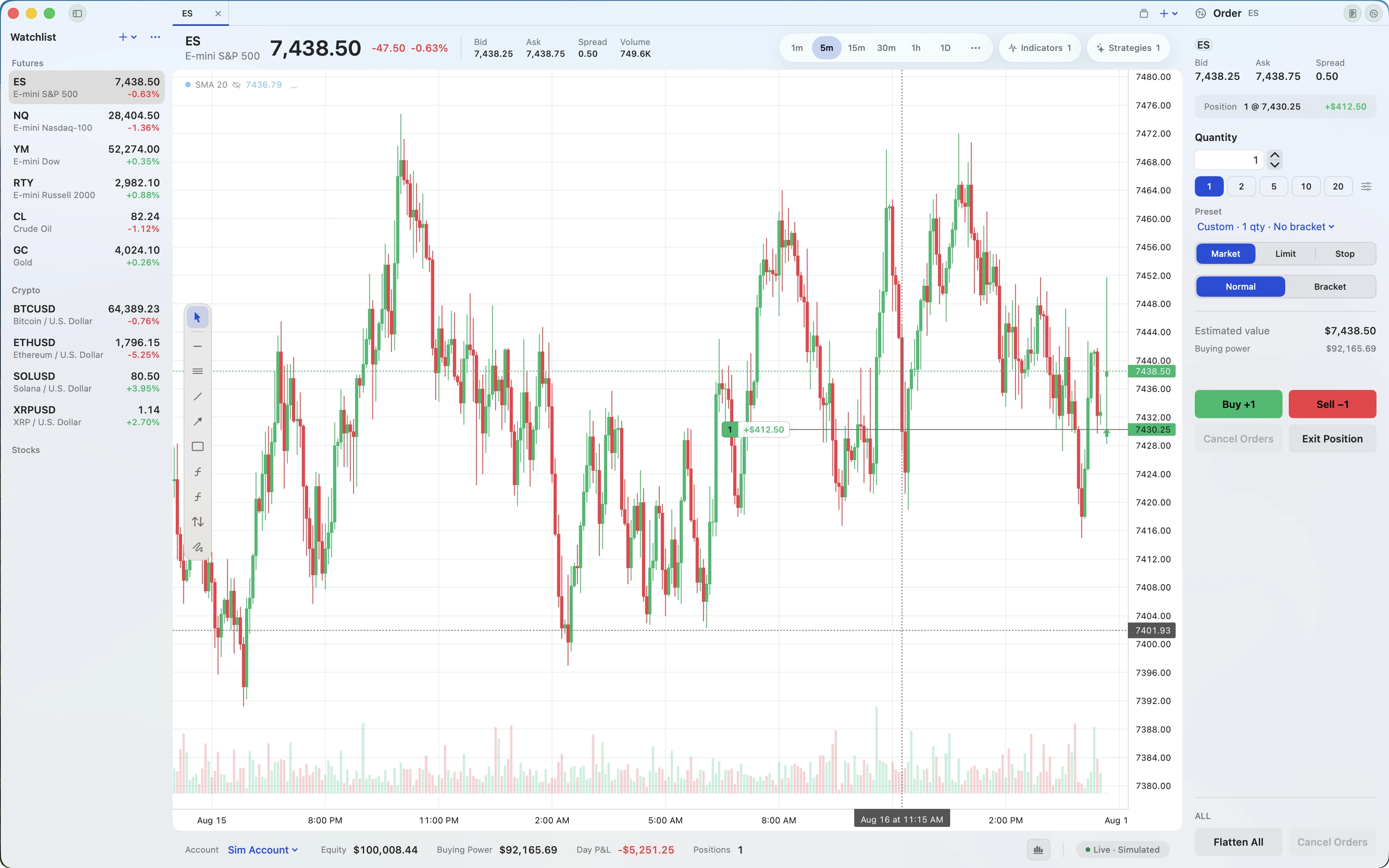Select Normal order mode
The height and width of the screenshot is (868, 1389).
pos(1240,287)
